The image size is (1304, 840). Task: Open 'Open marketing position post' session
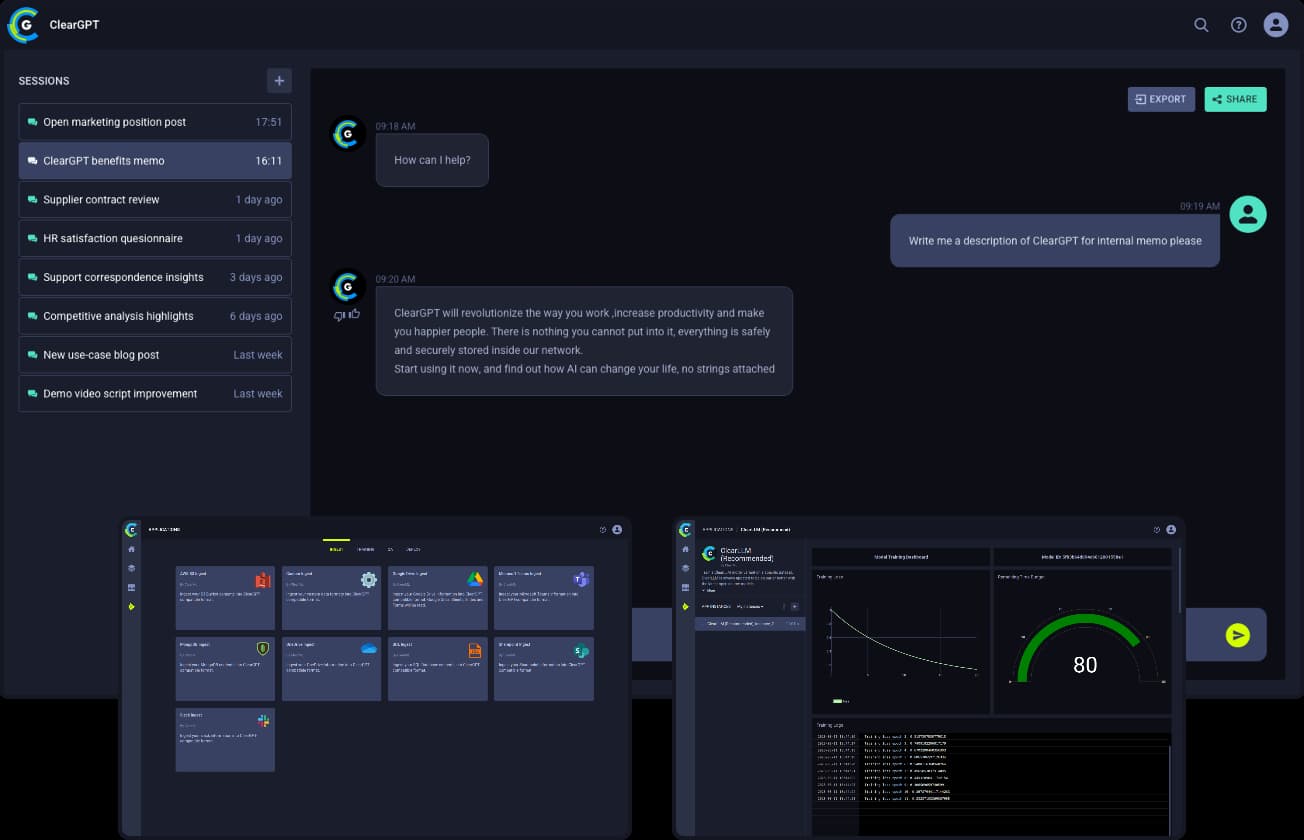(x=155, y=122)
